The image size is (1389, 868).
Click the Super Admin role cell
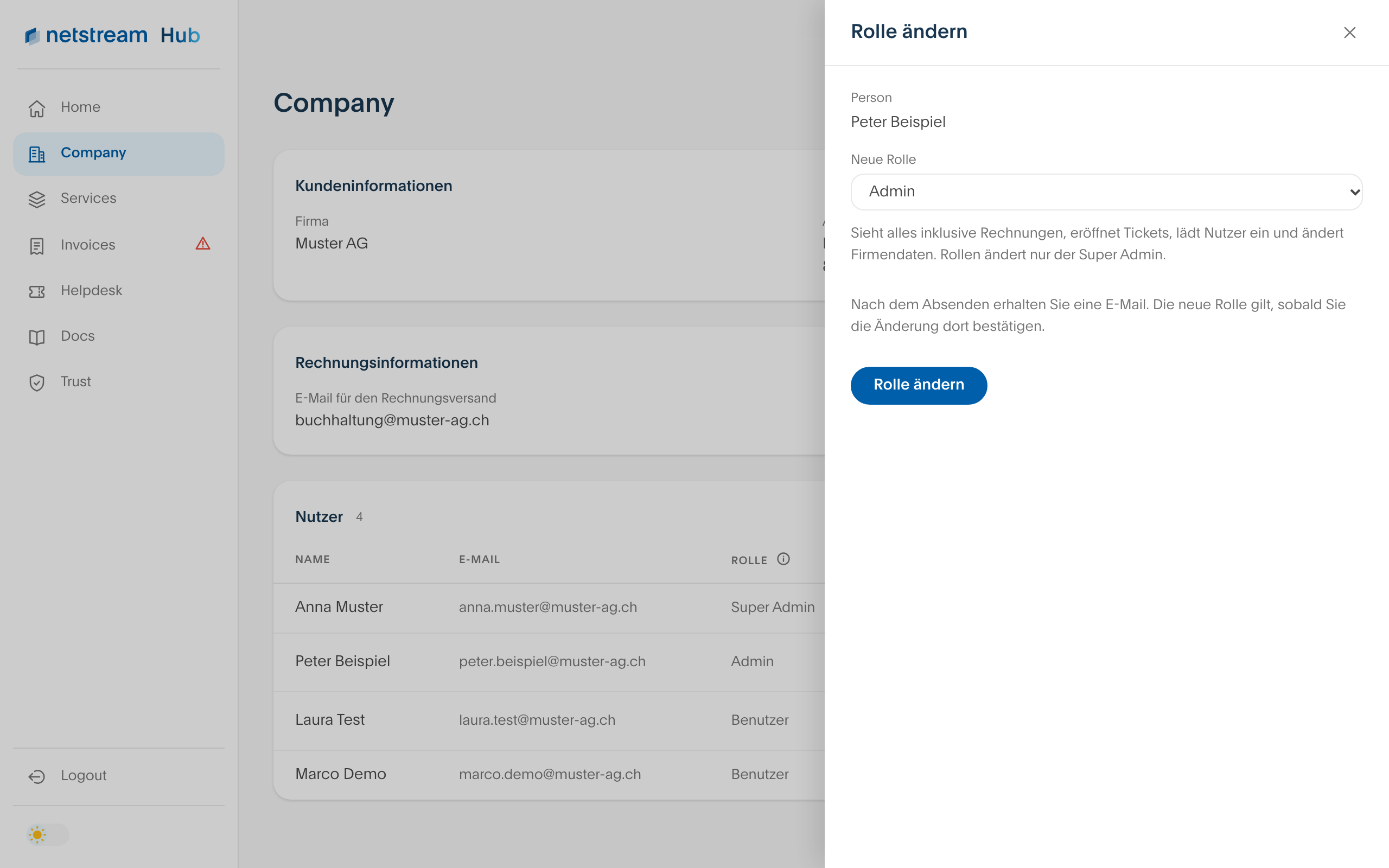(773, 608)
